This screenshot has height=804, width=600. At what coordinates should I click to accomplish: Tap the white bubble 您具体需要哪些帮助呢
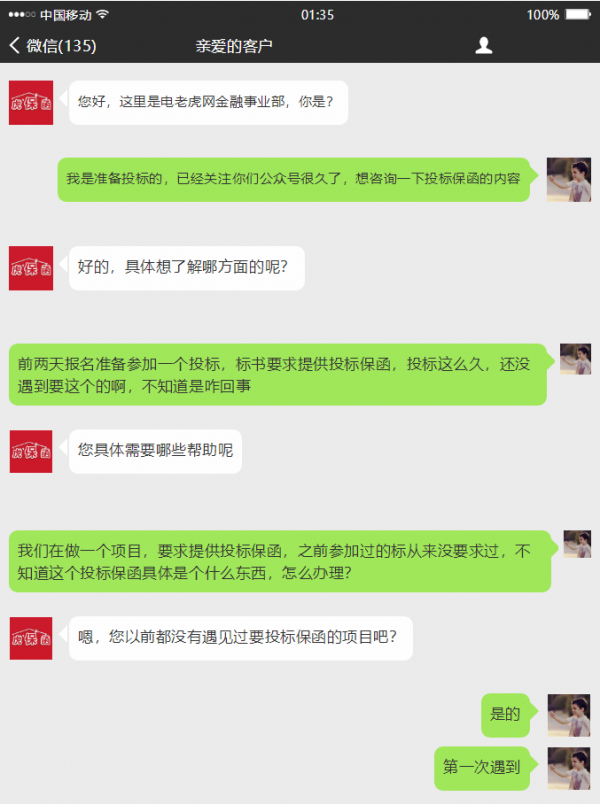[x=155, y=451]
